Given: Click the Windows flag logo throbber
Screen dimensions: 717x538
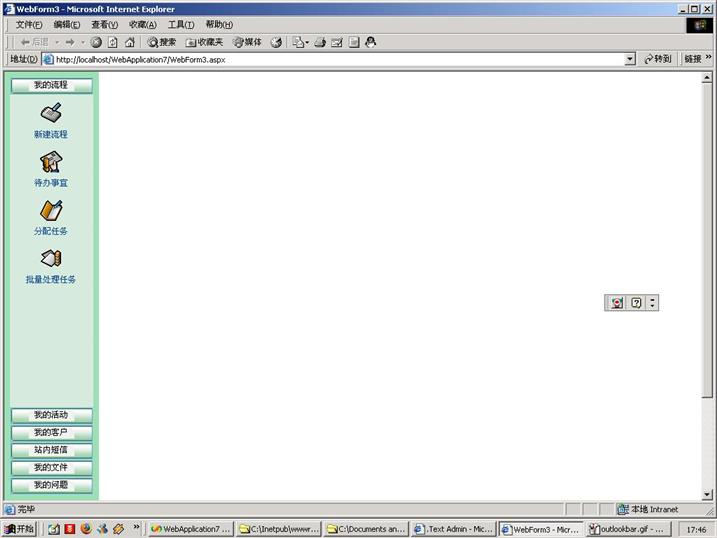Looking at the screenshot, I should click(x=700, y=25).
